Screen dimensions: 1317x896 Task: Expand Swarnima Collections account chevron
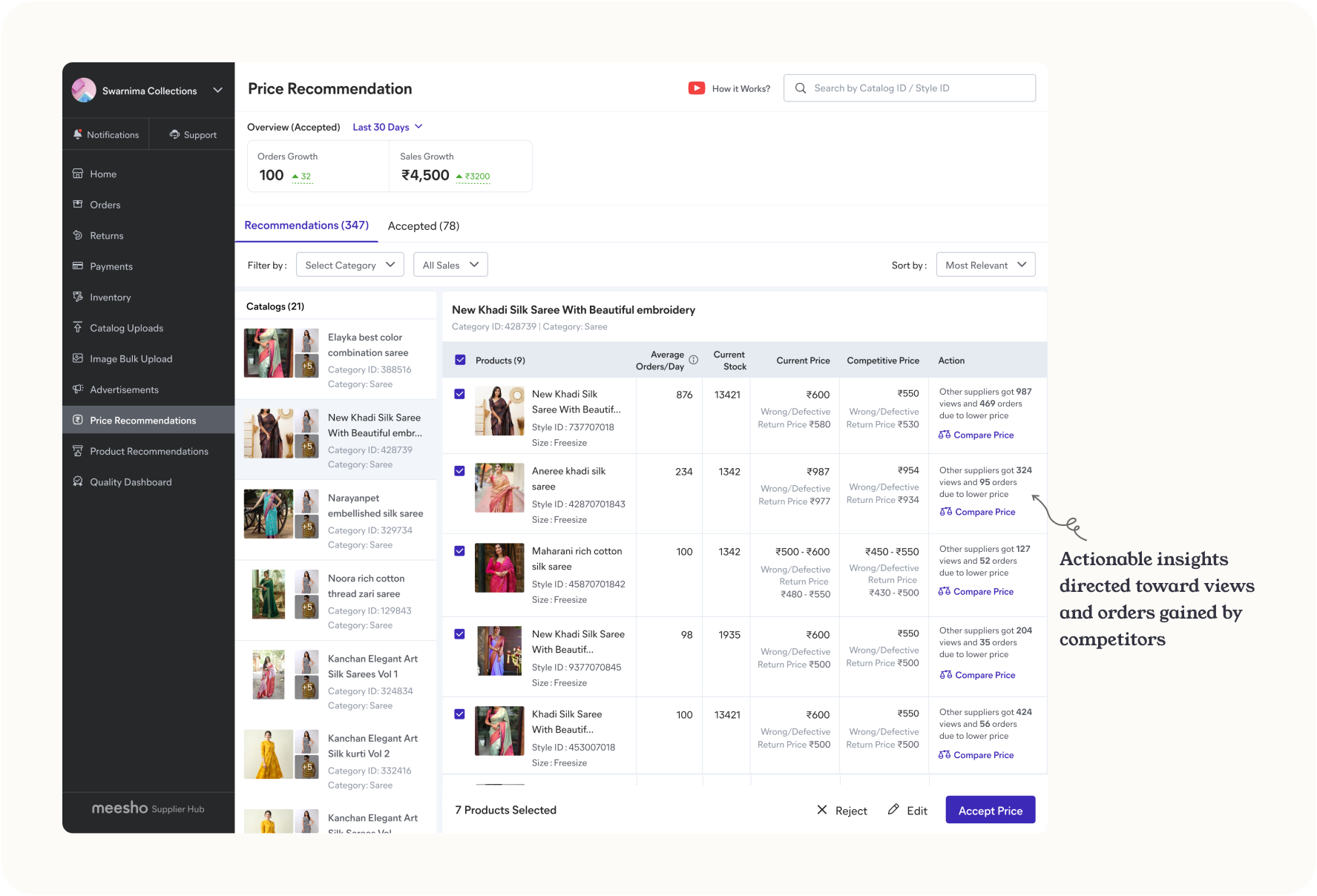tap(217, 90)
